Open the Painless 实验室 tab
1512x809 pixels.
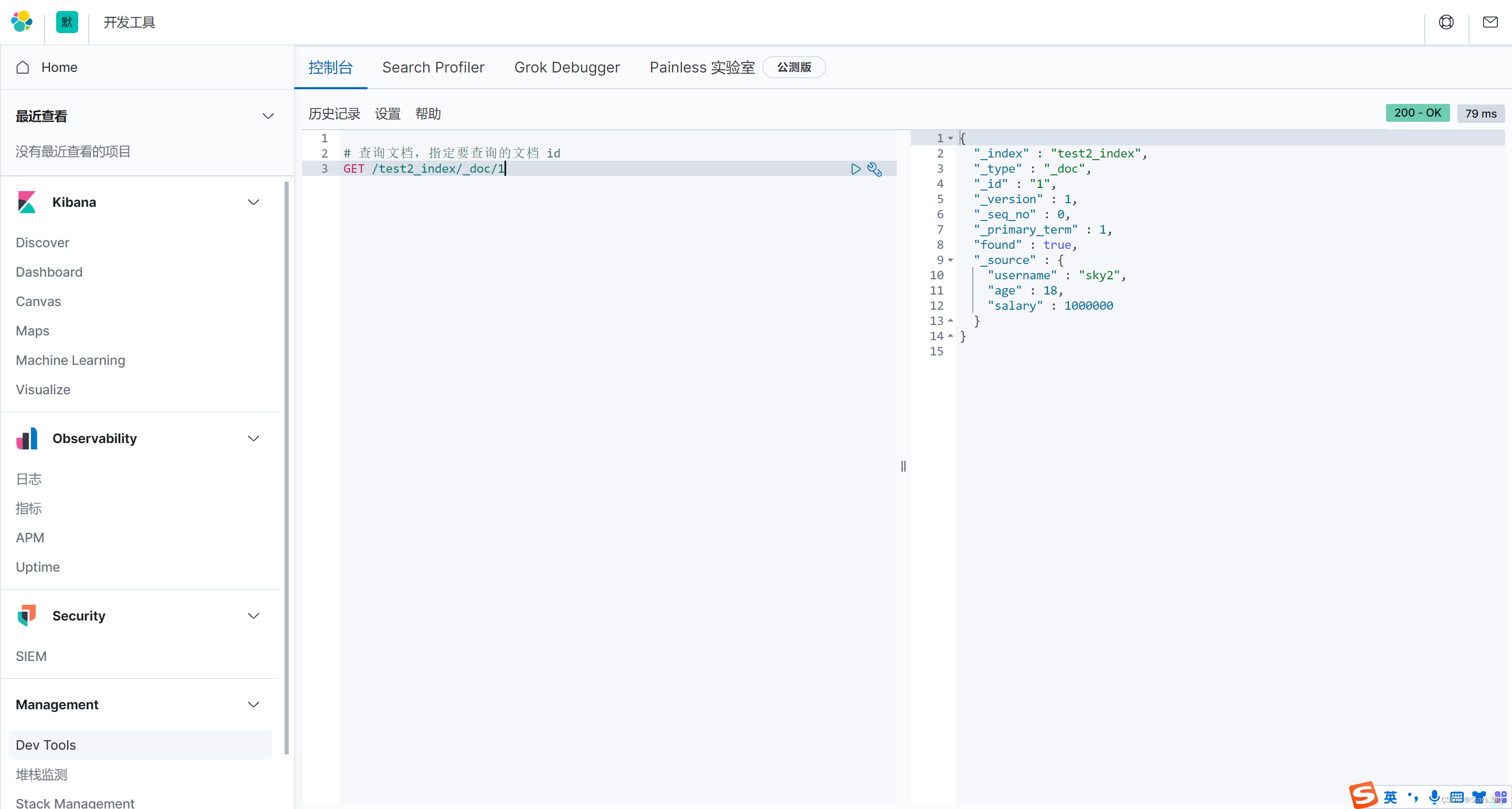[702, 68]
